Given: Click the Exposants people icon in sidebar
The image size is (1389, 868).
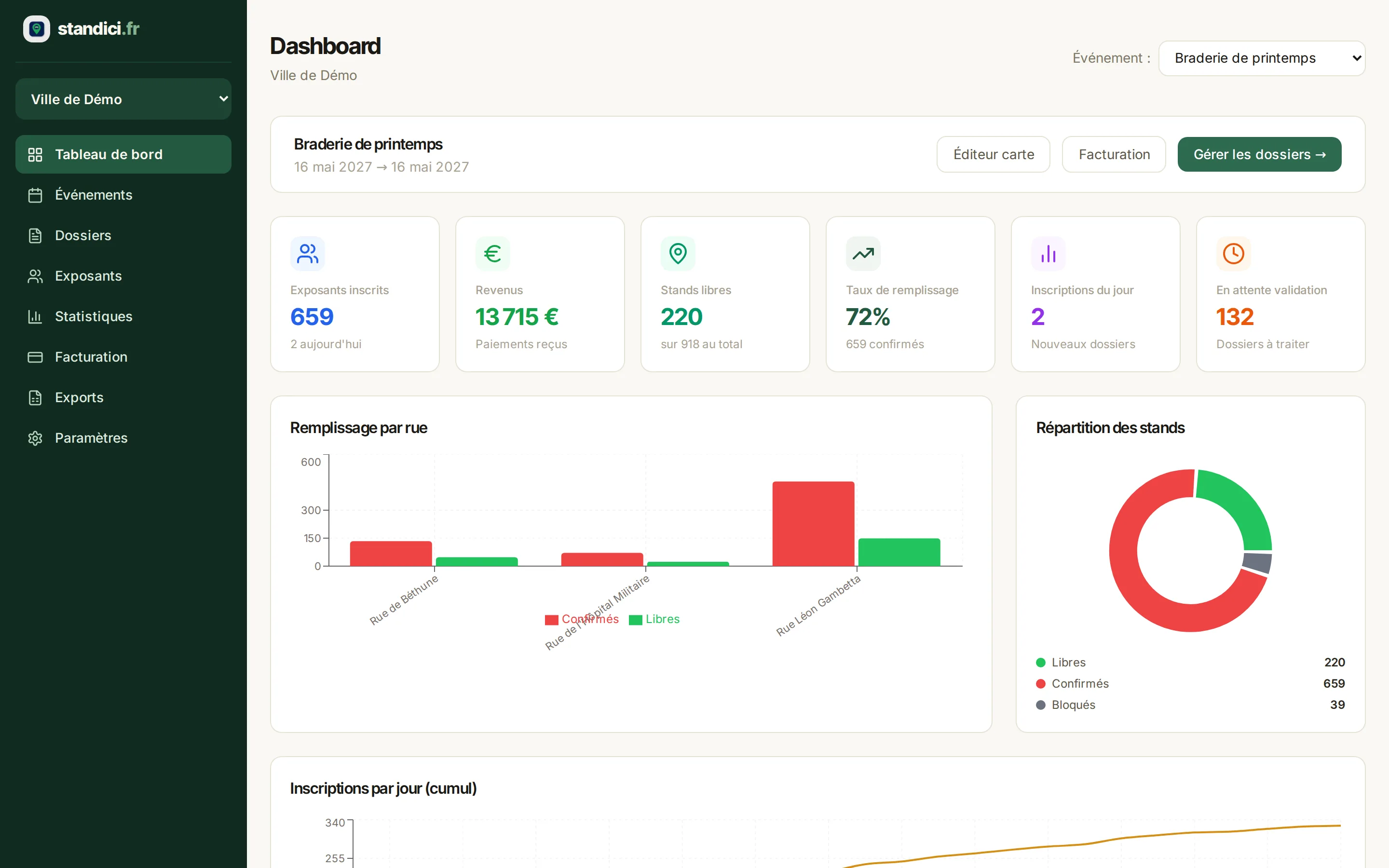Looking at the screenshot, I should [35, 276].
